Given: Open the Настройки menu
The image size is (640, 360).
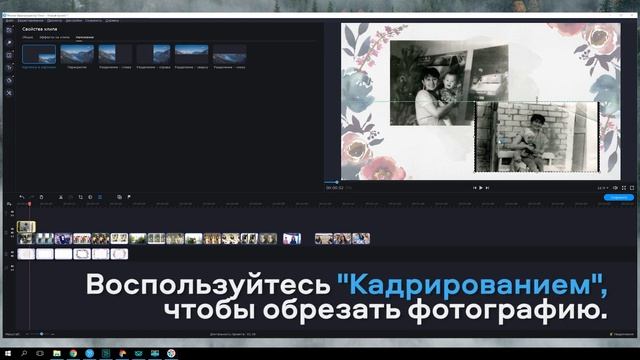Looking at the screenshot, I should coord(74,20).
